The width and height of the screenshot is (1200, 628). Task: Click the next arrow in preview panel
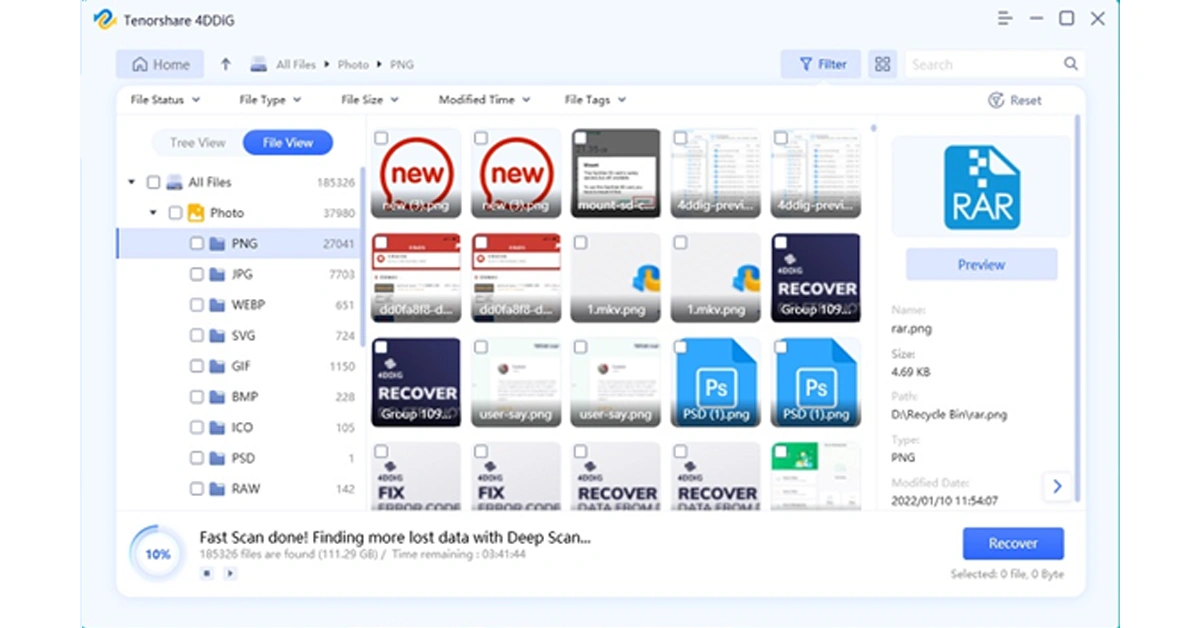[1057, 487]
